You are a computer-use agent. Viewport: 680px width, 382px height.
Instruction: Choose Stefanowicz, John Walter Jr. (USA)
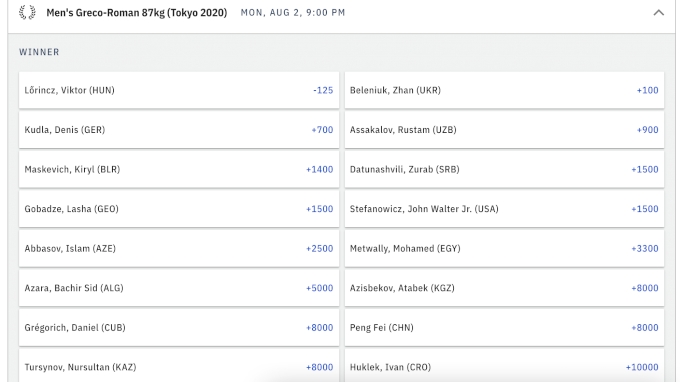pos(504,209)
